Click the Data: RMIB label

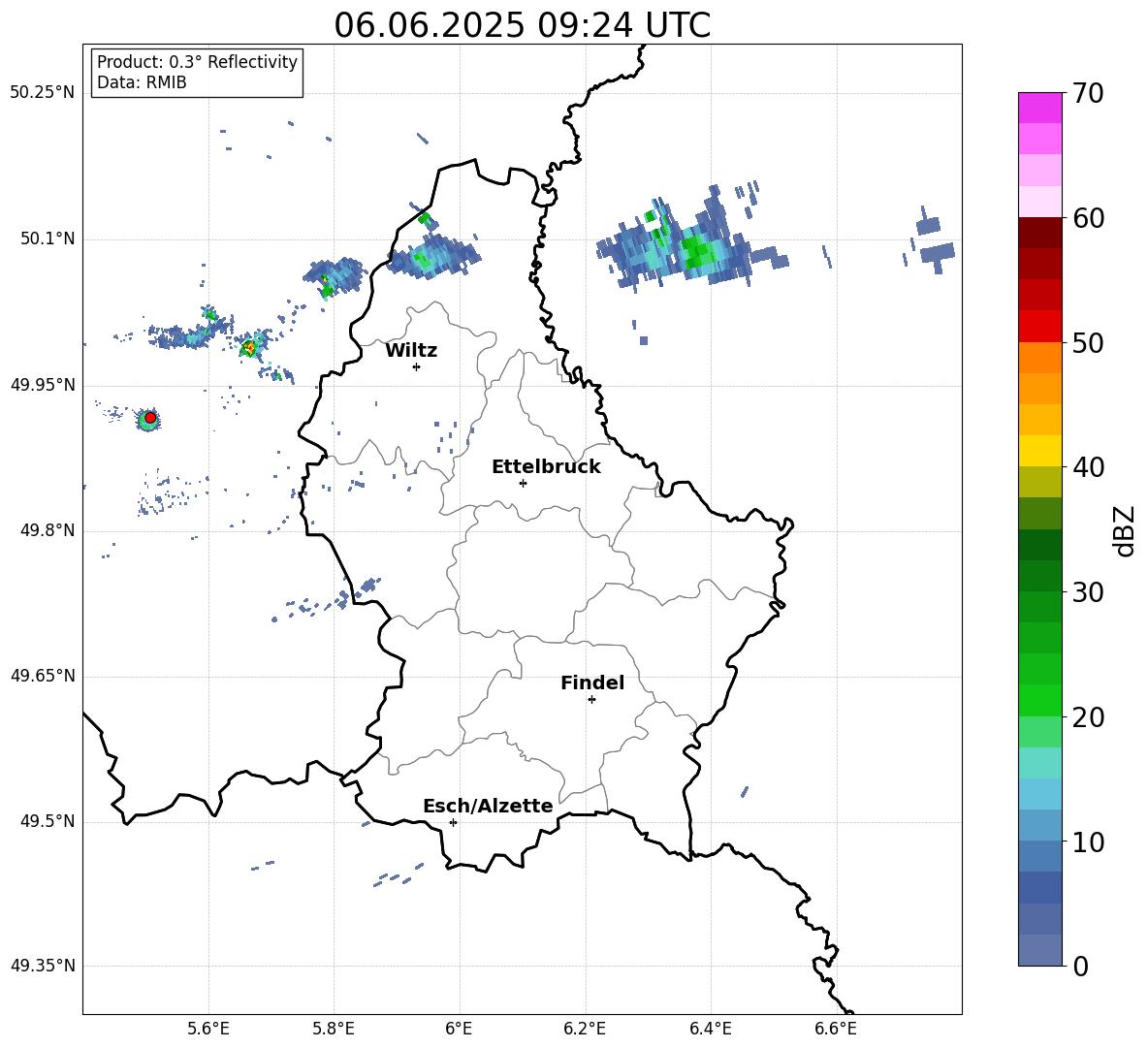142,82
